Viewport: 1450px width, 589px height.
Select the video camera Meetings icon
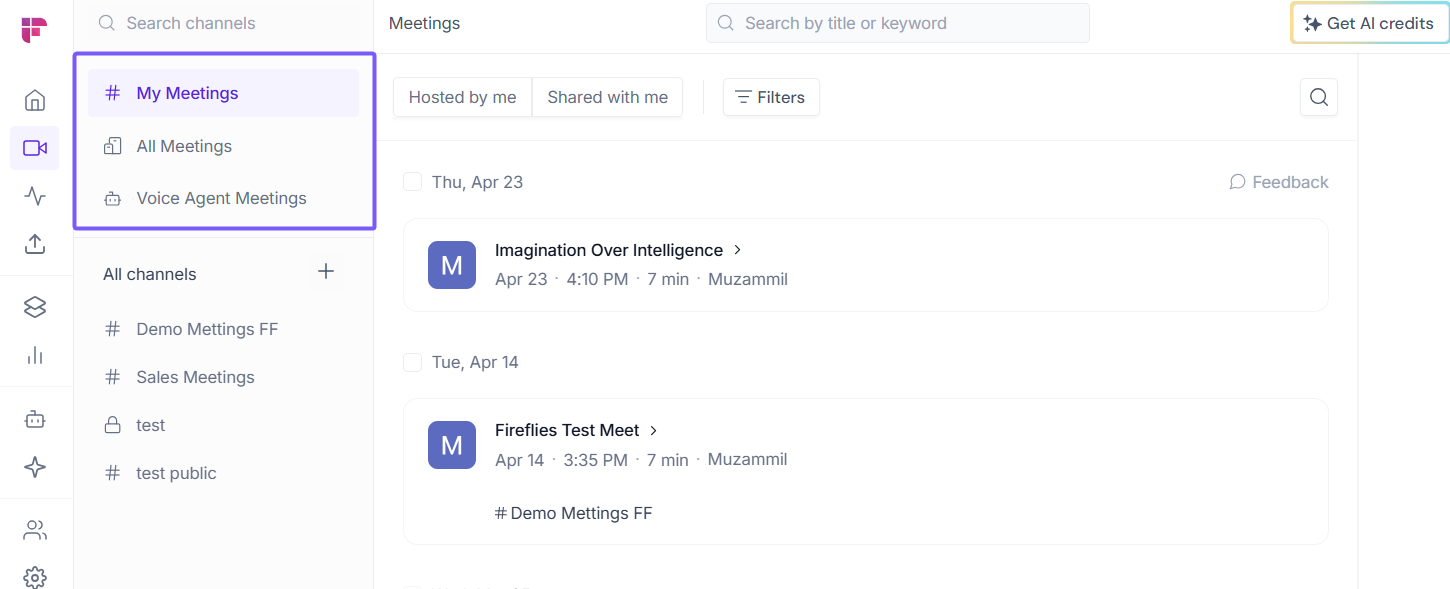pyautogui.click(x=35, y=148)
